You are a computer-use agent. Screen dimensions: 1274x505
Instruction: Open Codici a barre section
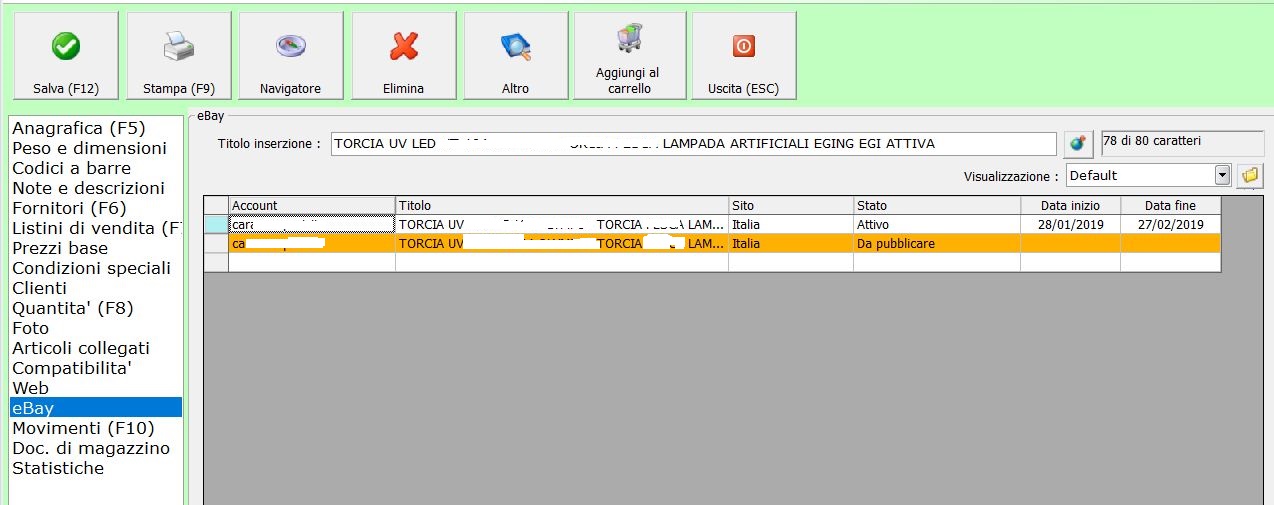tap(71, 168)
